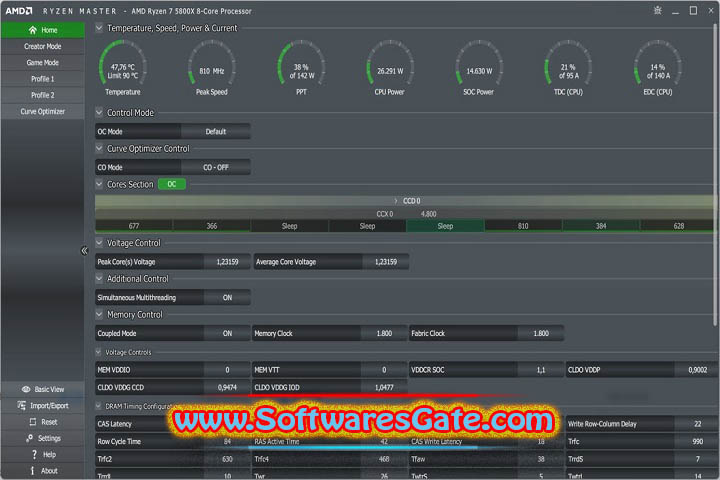Click the MEM VDDIO value field
Image resolution: width=720 pixels, height=480 pixels.
click(227, 370)
